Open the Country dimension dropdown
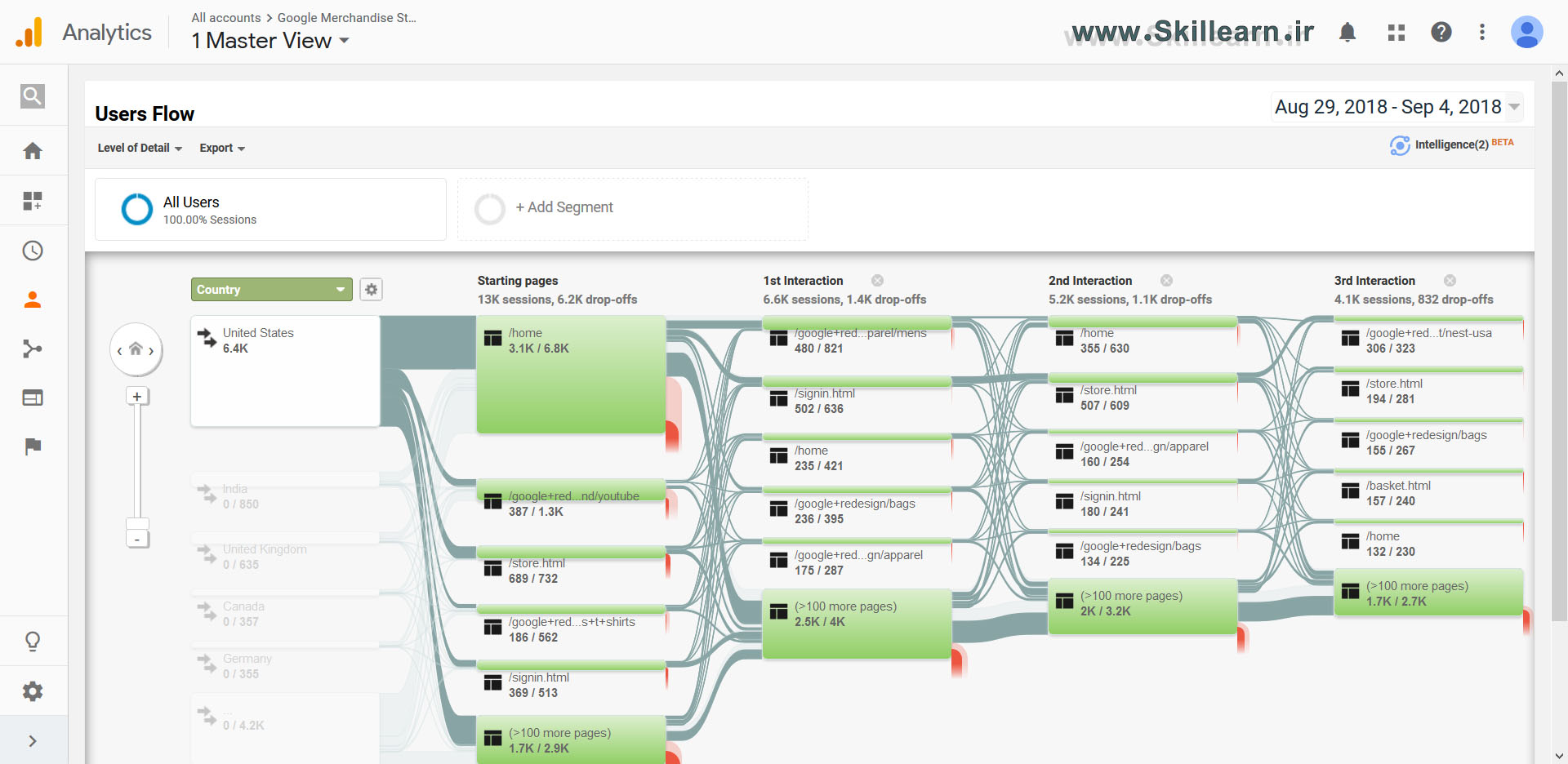The height and width of the screenshot is (764, 1568). [272, 290]
